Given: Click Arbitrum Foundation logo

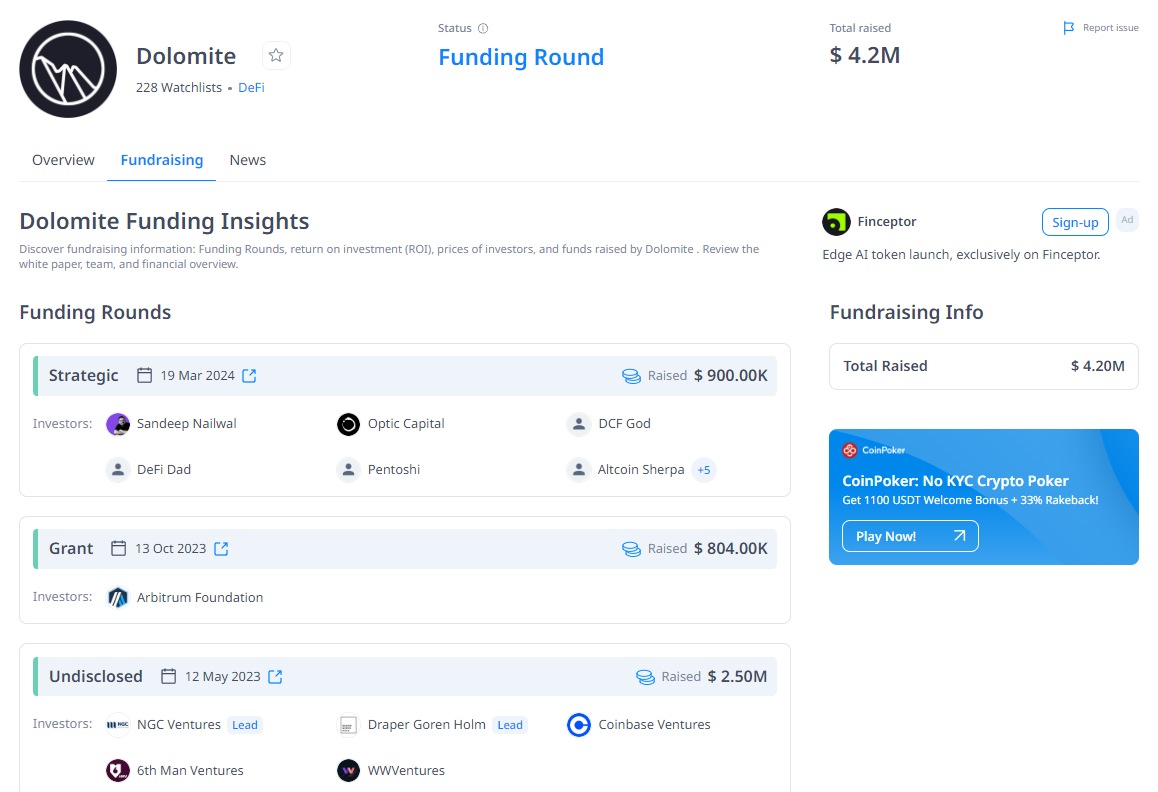Looking at the screenshot, I should point(118,597).
